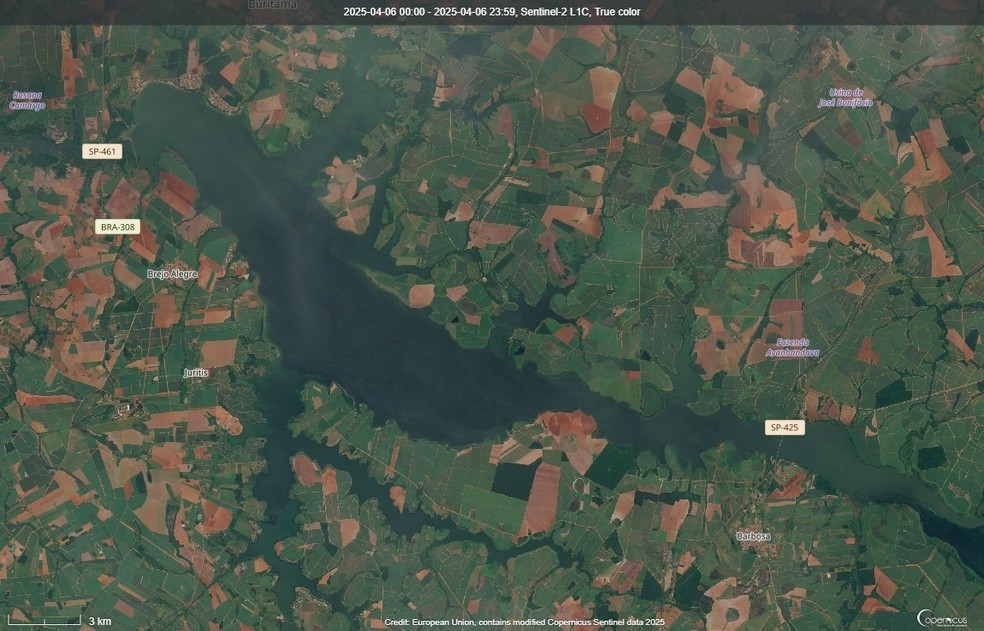
Task: Click the Barbosa town label
Action: tap(753, 536)
